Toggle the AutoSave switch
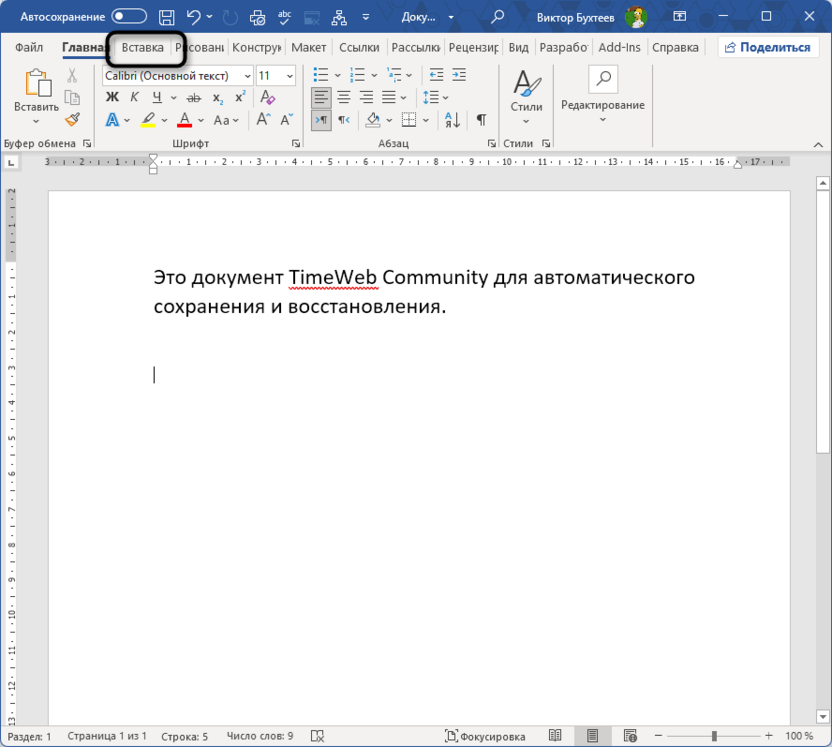Screen dimensions: 832x747 pyautogui.click(x=129, y=16)
